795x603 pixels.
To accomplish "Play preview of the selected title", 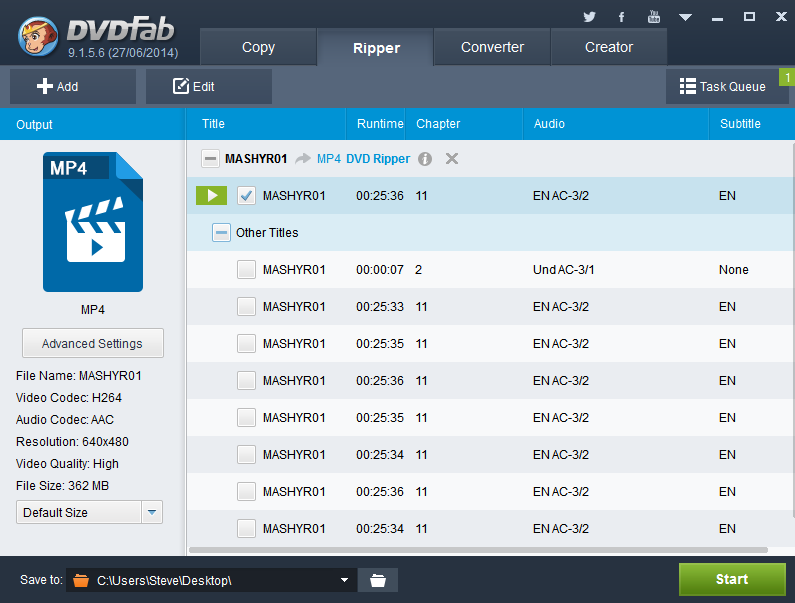I will tap(211, 195).
